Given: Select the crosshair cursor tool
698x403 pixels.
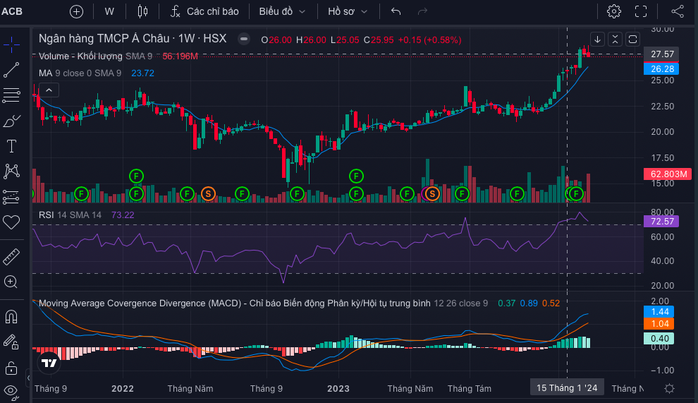Looking at the screenshot, I should (x=11, y=44).
